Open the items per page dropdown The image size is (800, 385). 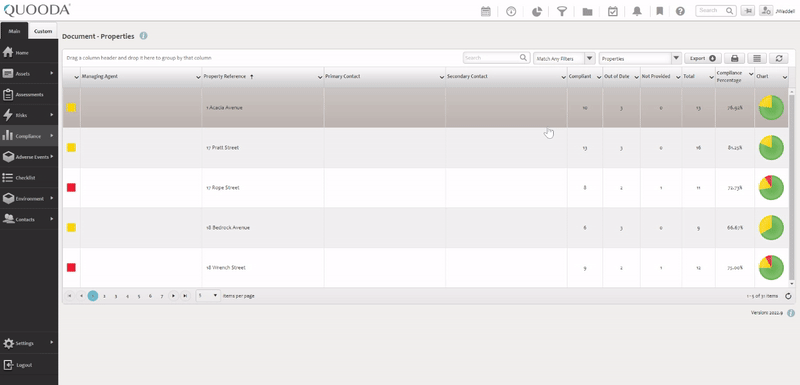215,295
